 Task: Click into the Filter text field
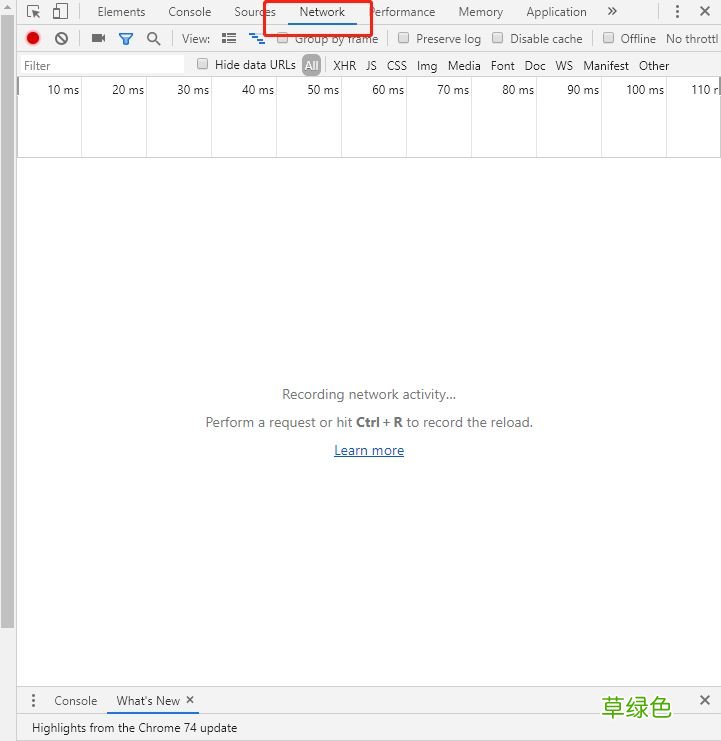point(102,65)
